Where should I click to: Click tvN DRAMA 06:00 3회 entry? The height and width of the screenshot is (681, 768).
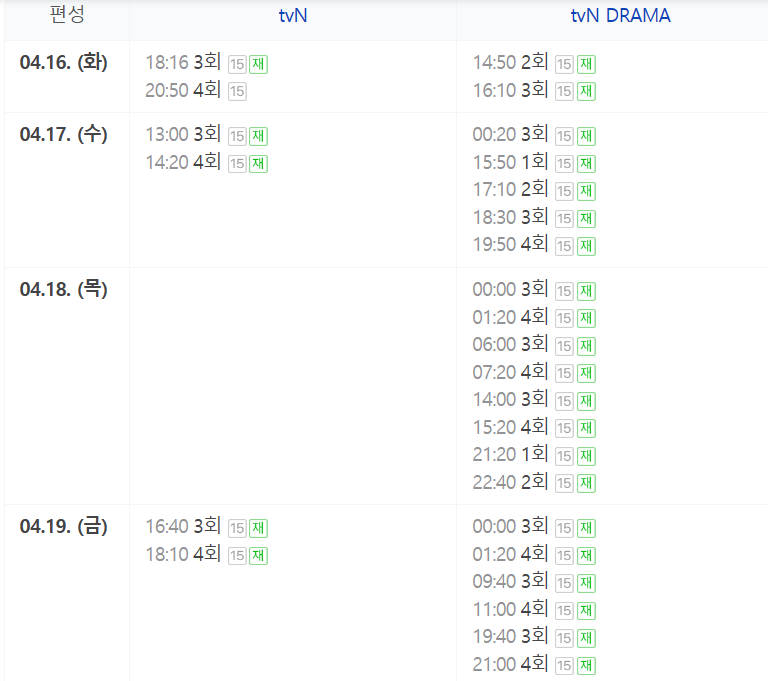point(510,344)
